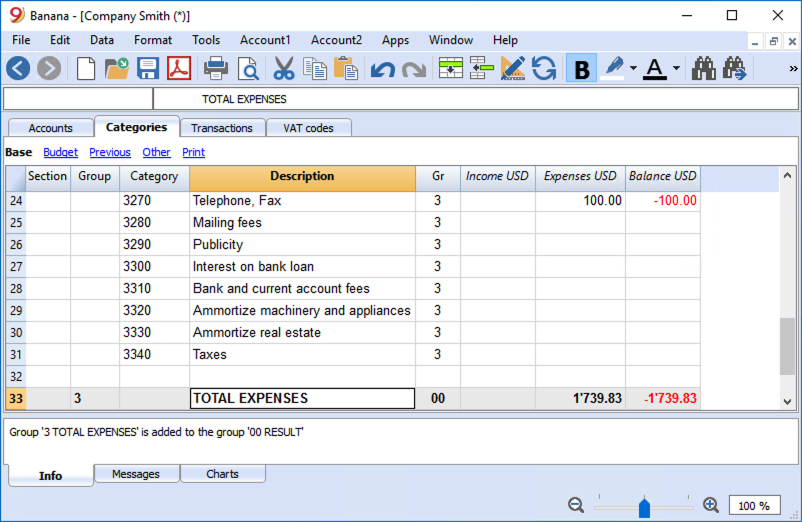
Task: Open the File menu
Action: [21, 40]
